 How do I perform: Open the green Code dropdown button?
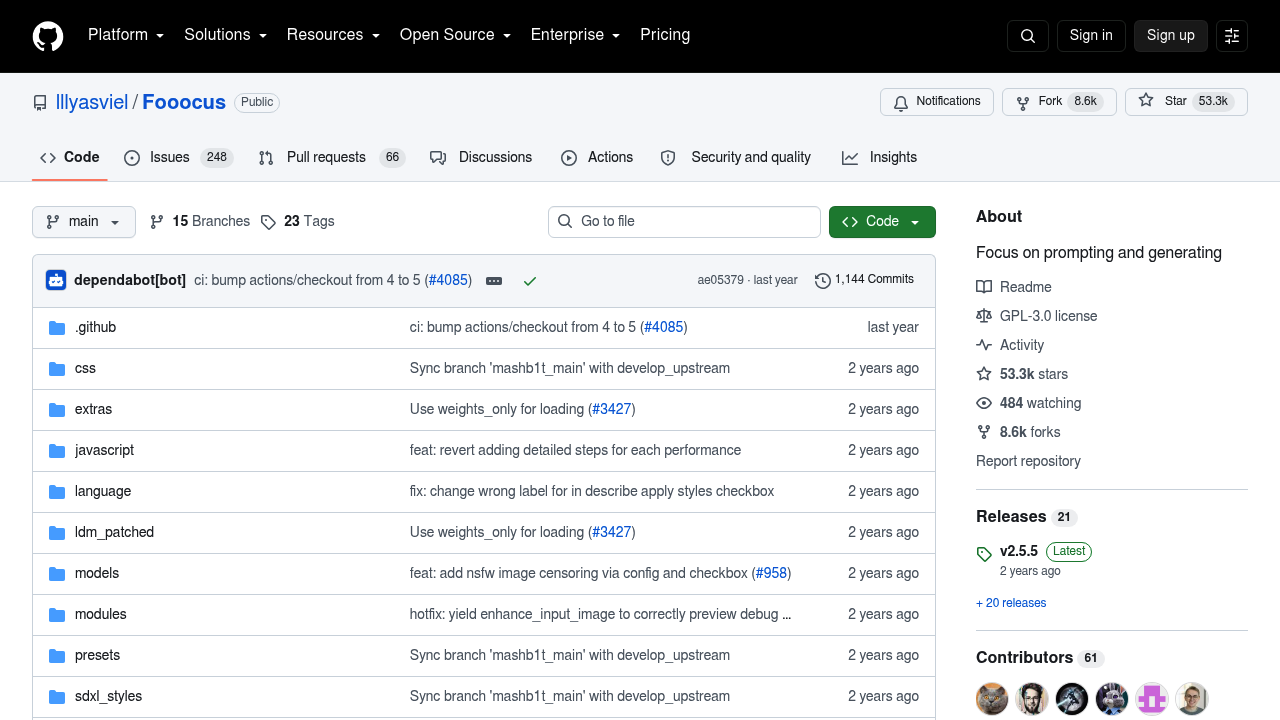click(882, 222)
